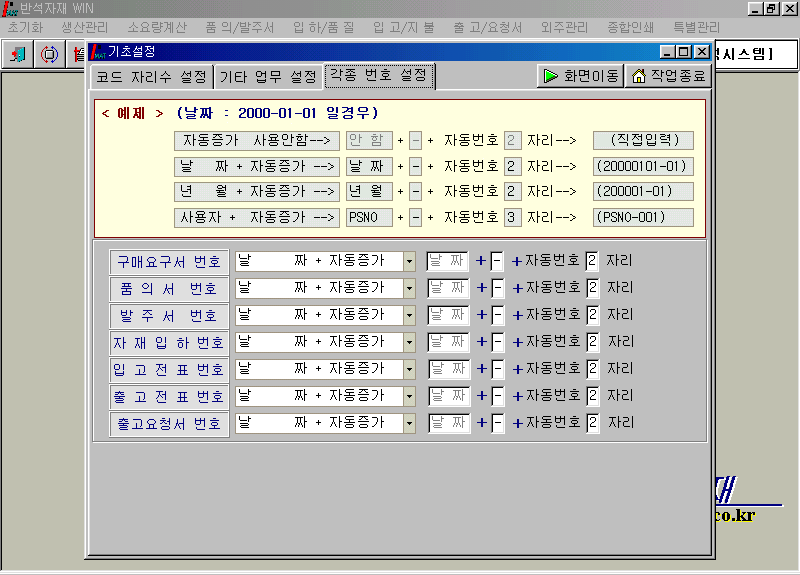Viewport: 800px width, 575px height.
Task: Open the 구매요구서 번호 format dropdown
Action: [x=409, y=261]
